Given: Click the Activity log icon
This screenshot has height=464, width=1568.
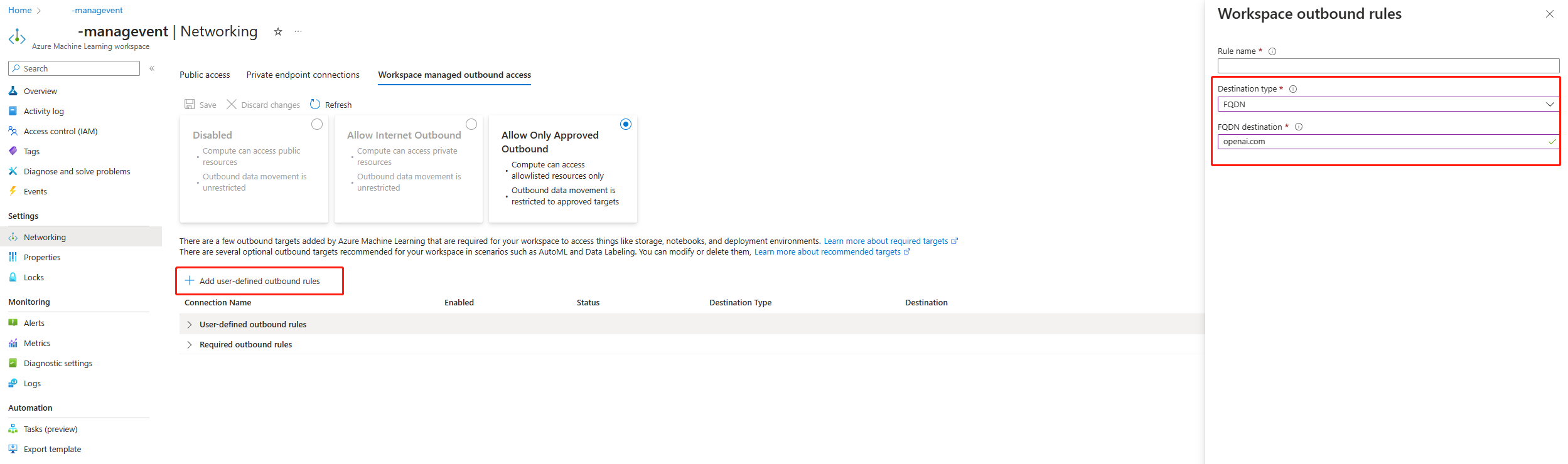Looking at the screenshot, I should tap(13, 111).
